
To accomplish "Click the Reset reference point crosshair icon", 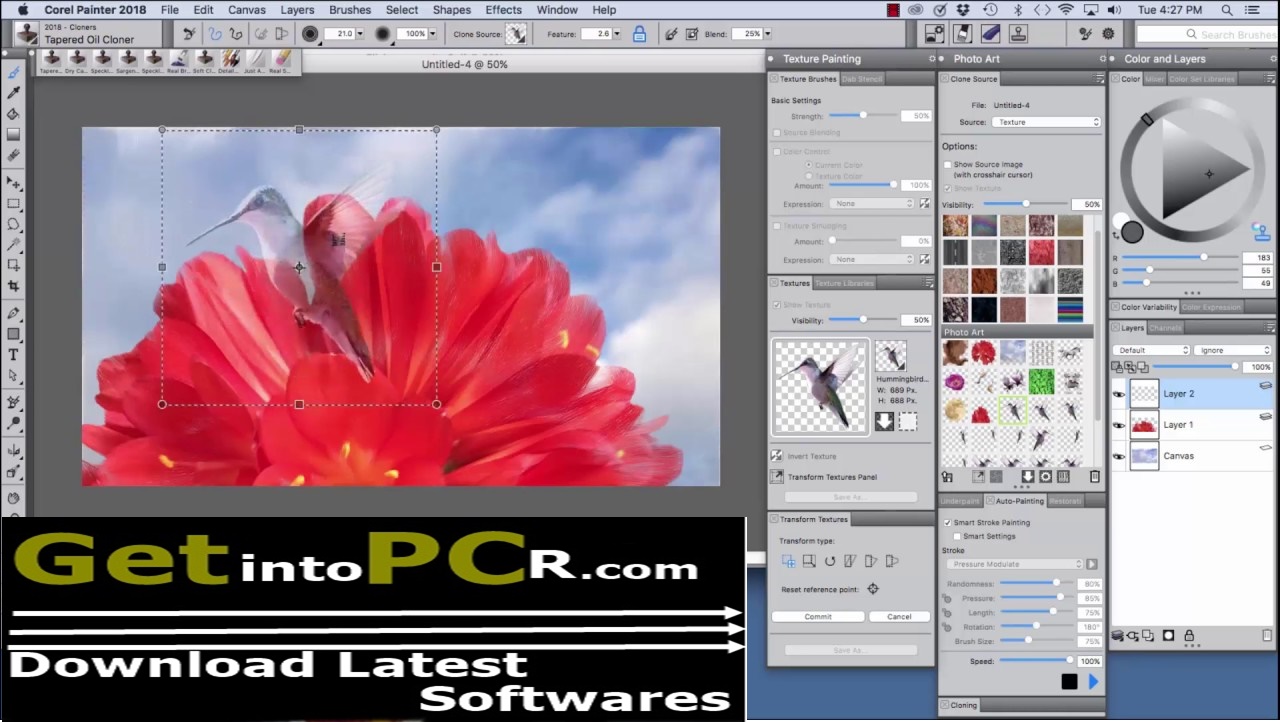I will tap(873, 589).
